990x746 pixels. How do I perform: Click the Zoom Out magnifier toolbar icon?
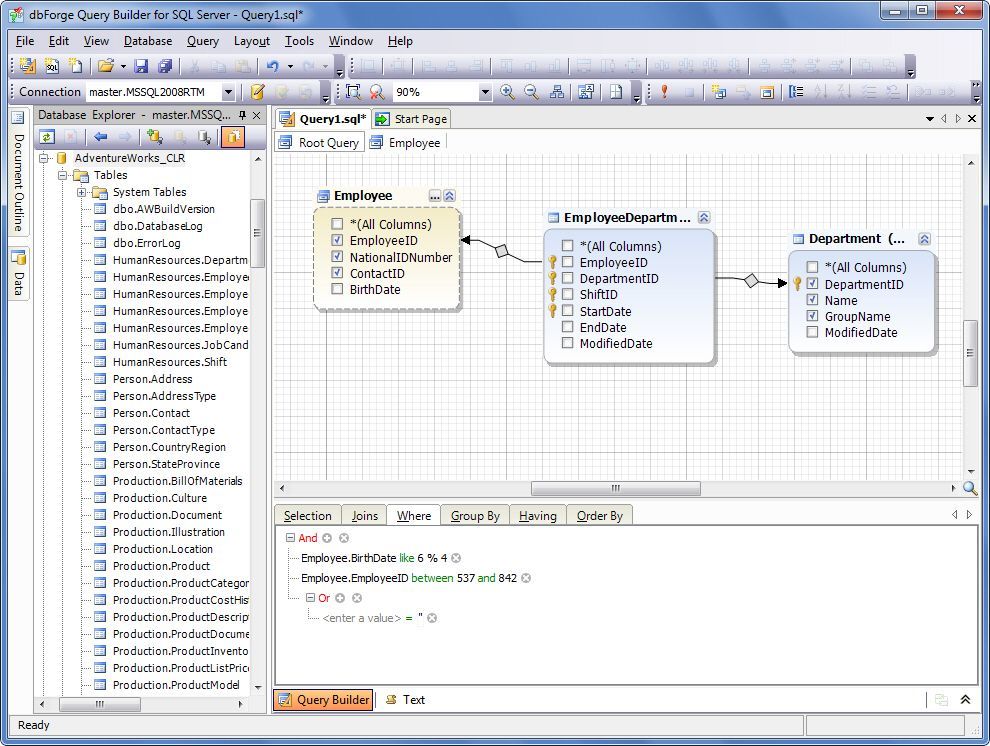click(531, 92)
